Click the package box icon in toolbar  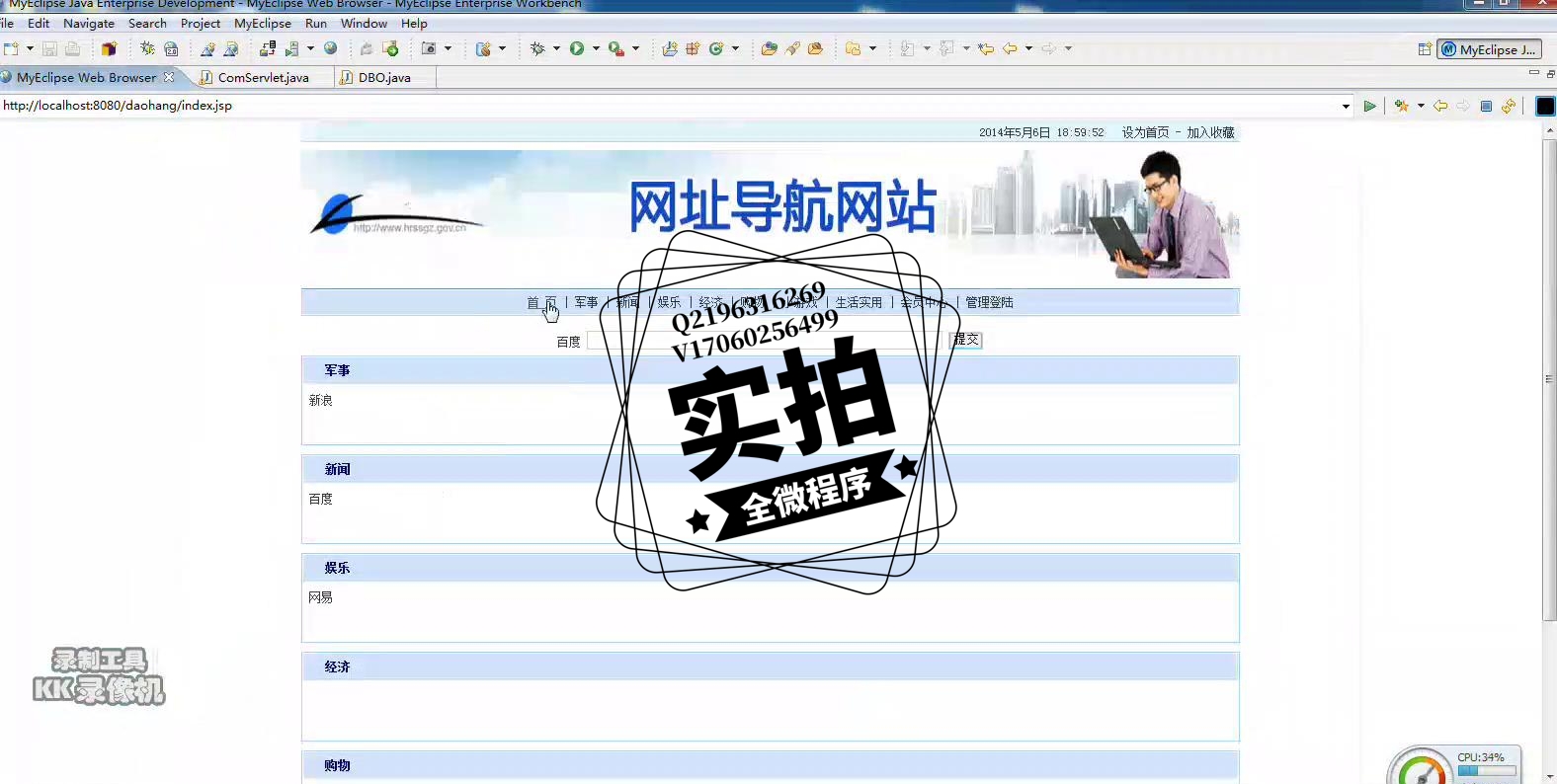109,48
